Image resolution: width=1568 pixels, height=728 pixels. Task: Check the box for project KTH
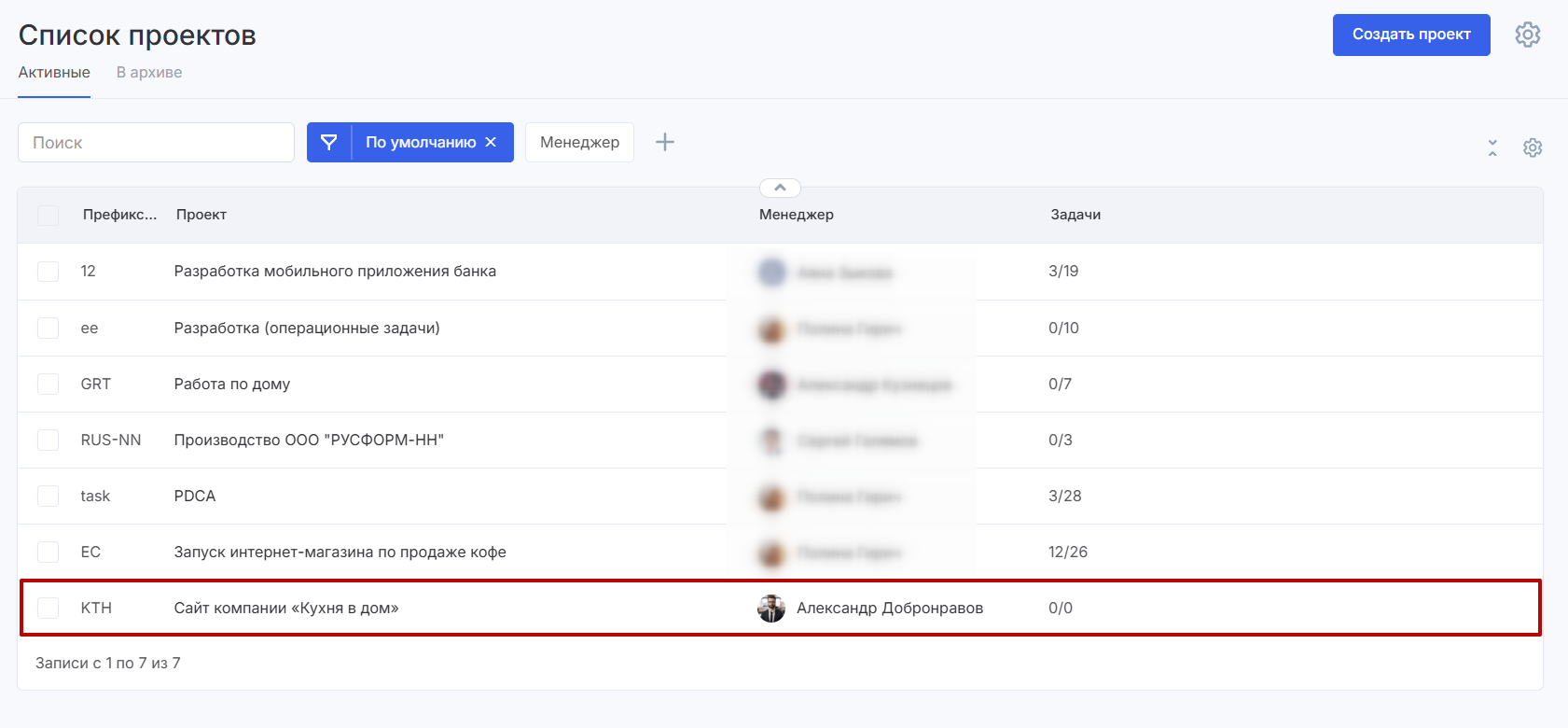tap(48, 609)
